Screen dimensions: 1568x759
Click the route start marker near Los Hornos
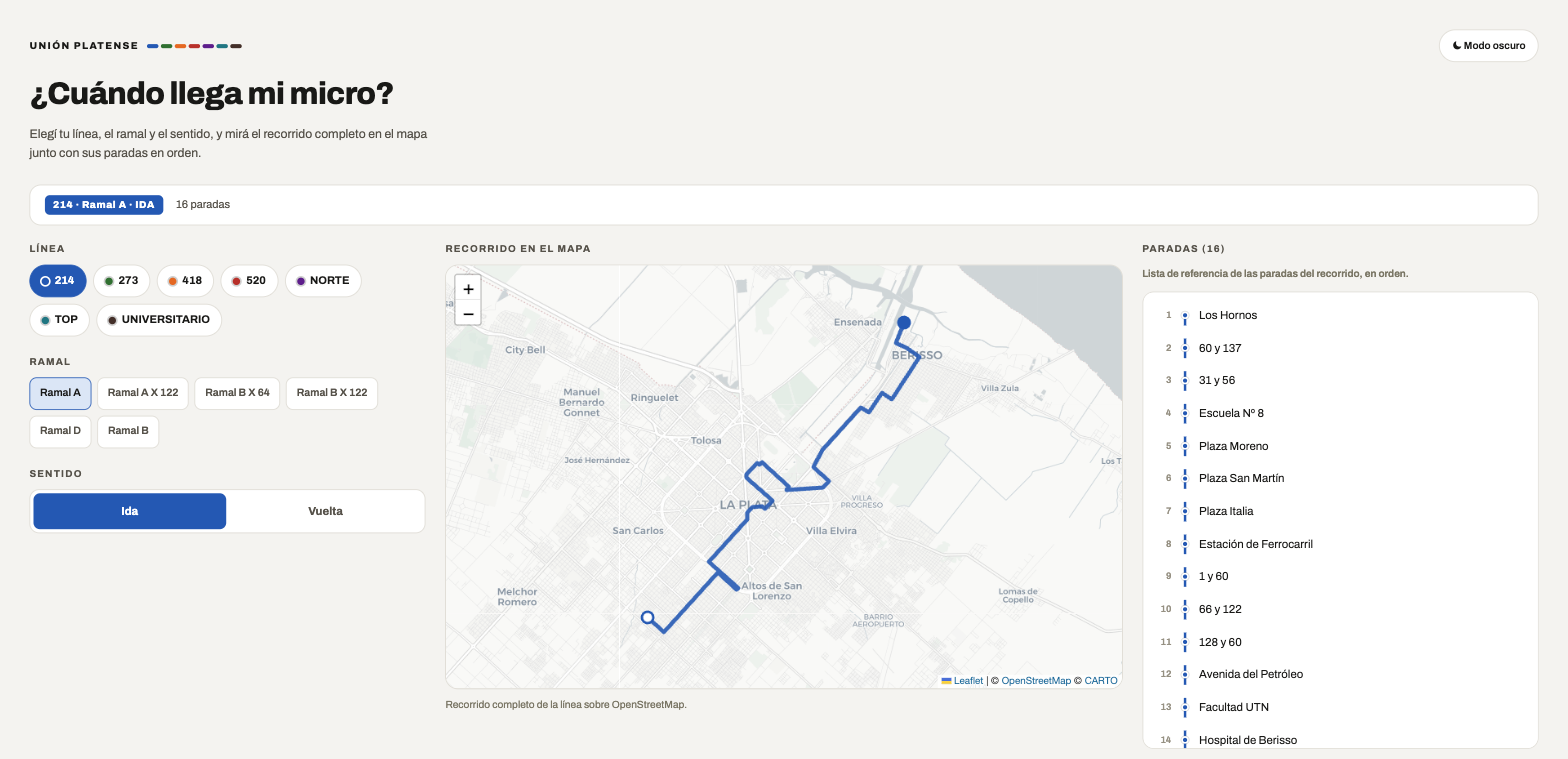(x=648, y=618)
